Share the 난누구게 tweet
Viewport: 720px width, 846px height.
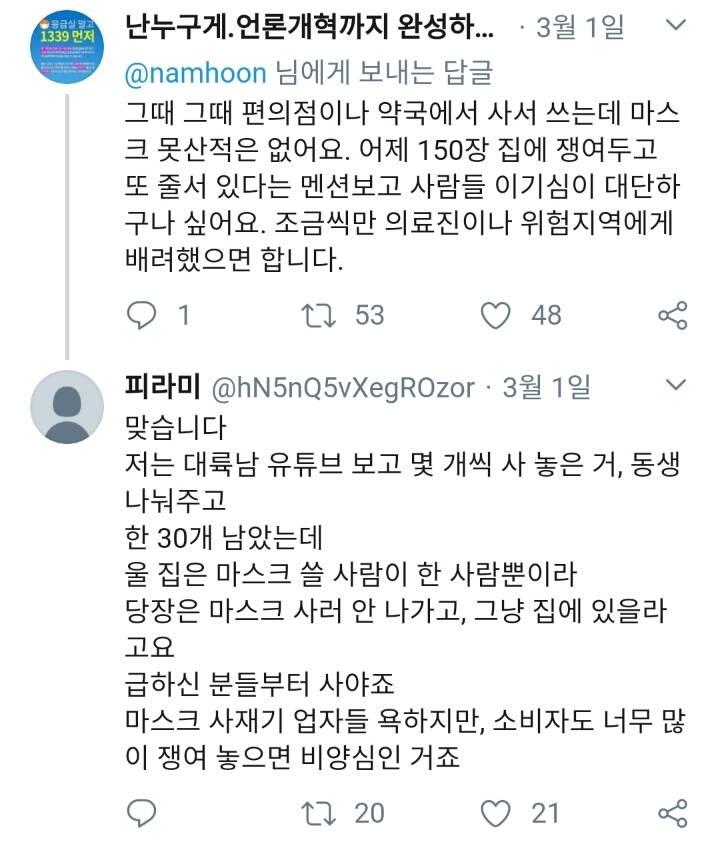pos(673,316)
